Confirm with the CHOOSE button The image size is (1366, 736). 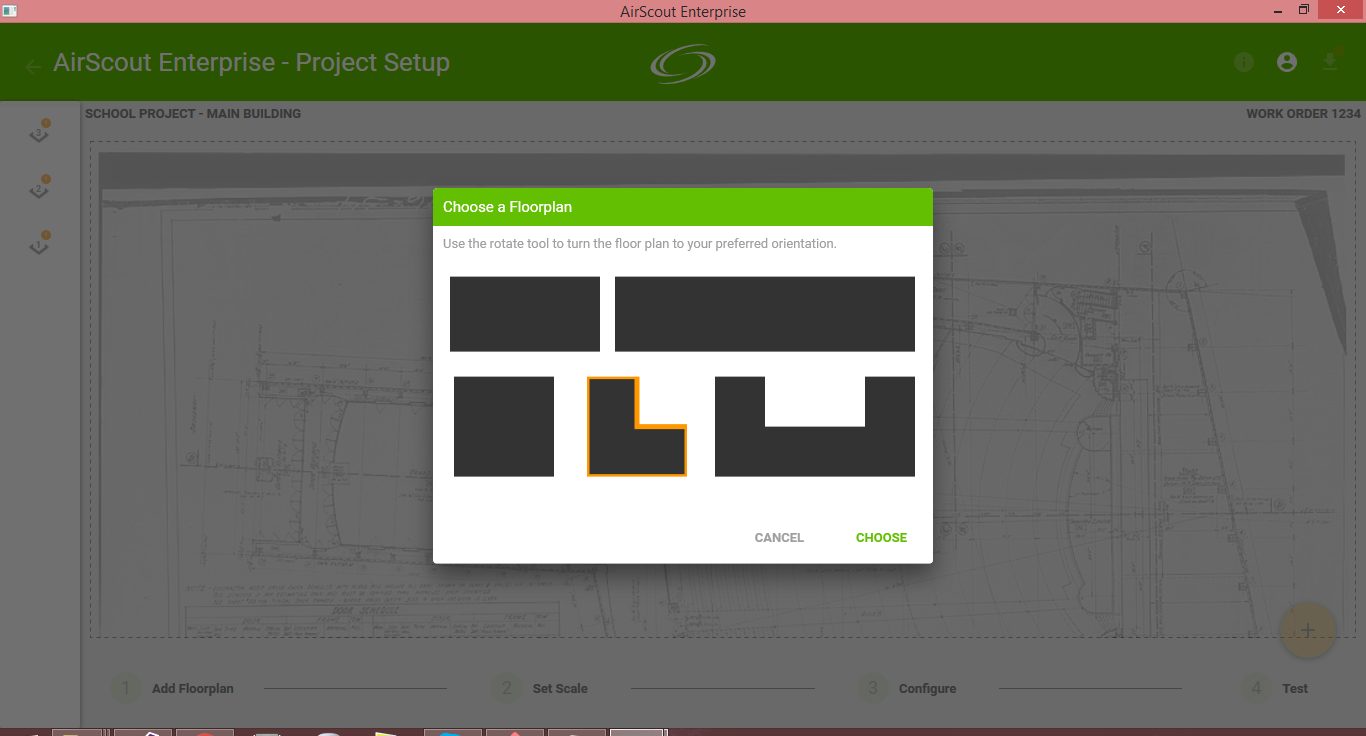coord(881,538)
